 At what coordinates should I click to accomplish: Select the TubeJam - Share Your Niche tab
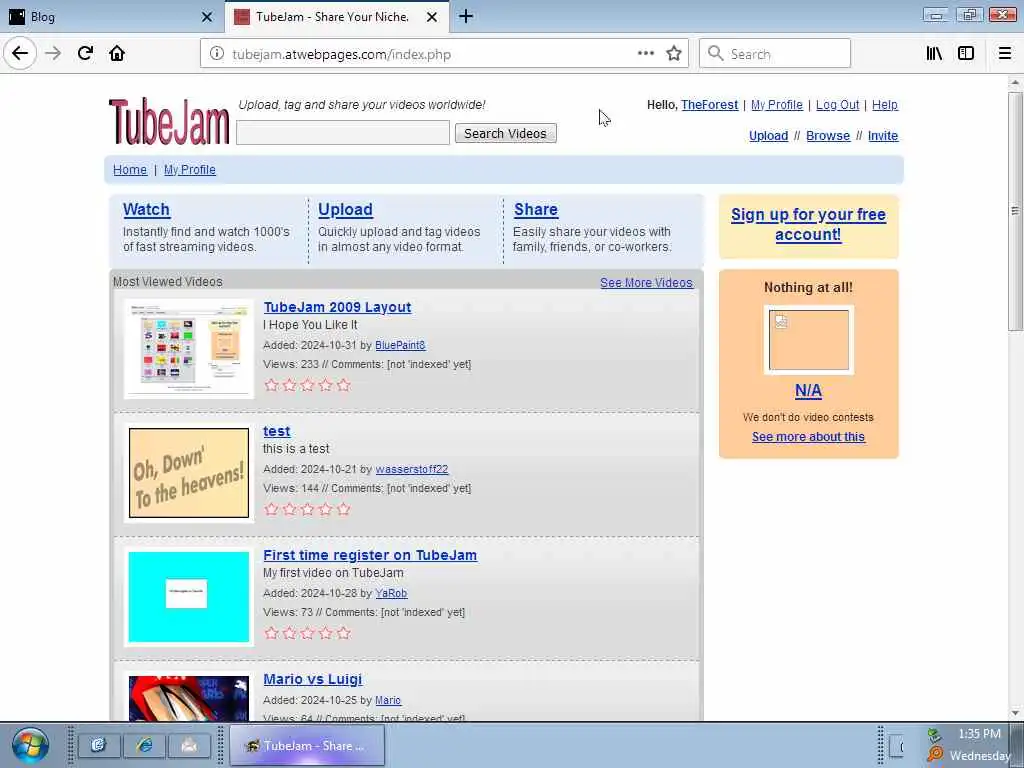coord(337,17)
